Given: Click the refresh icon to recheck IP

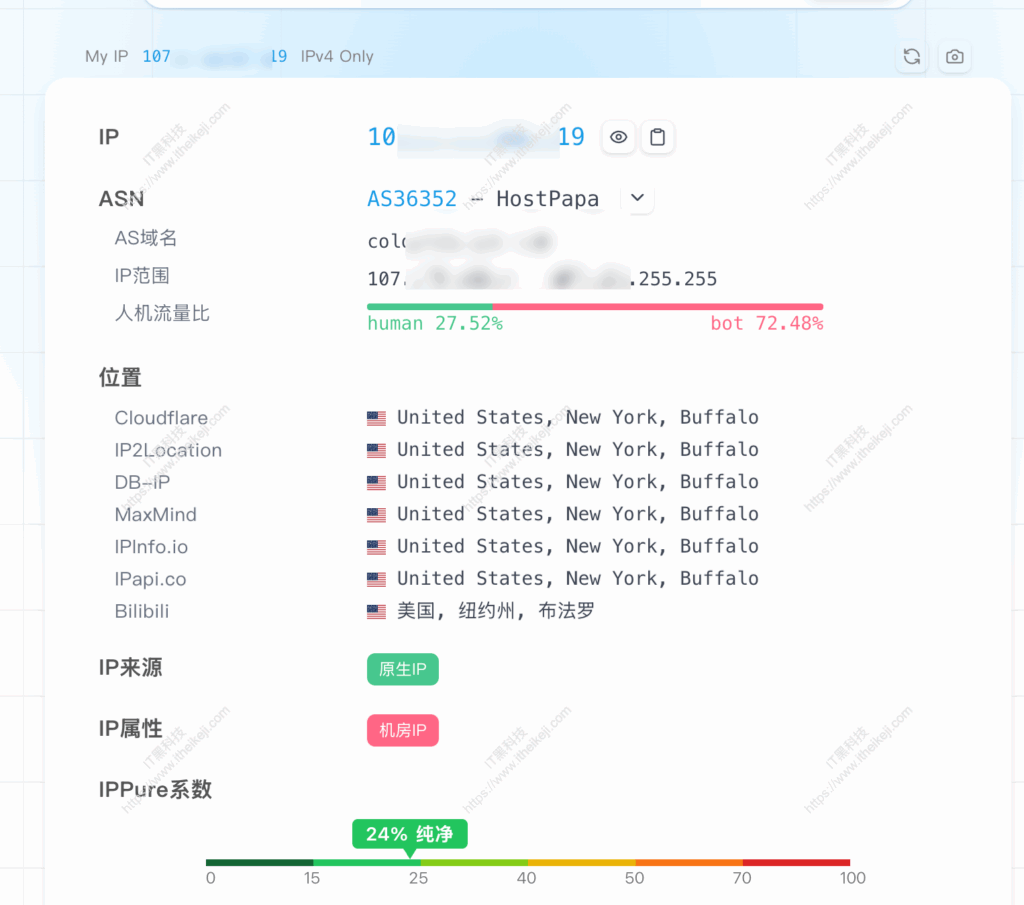Looking at the screenshot, I should click(911, 57).
